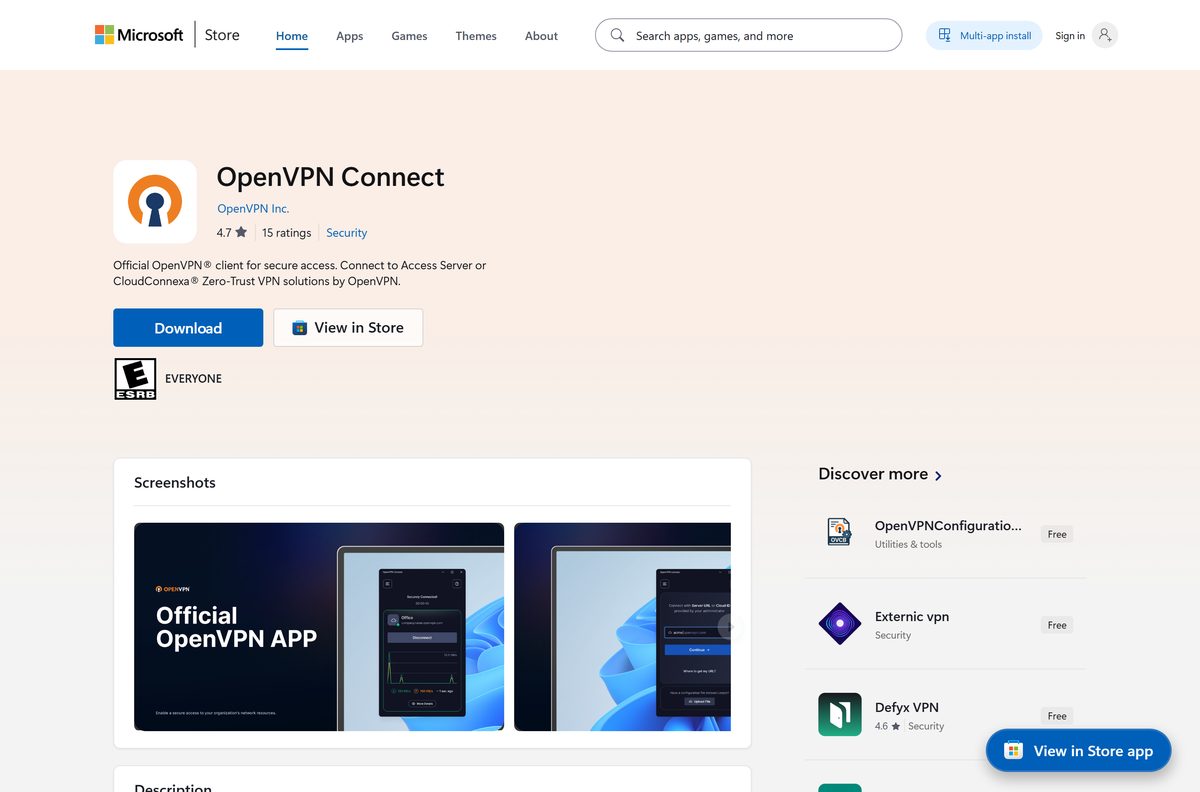The width and height of the screenshot is (1200, 792).
Task: Open the Themes tab
Action: [476, 36]
